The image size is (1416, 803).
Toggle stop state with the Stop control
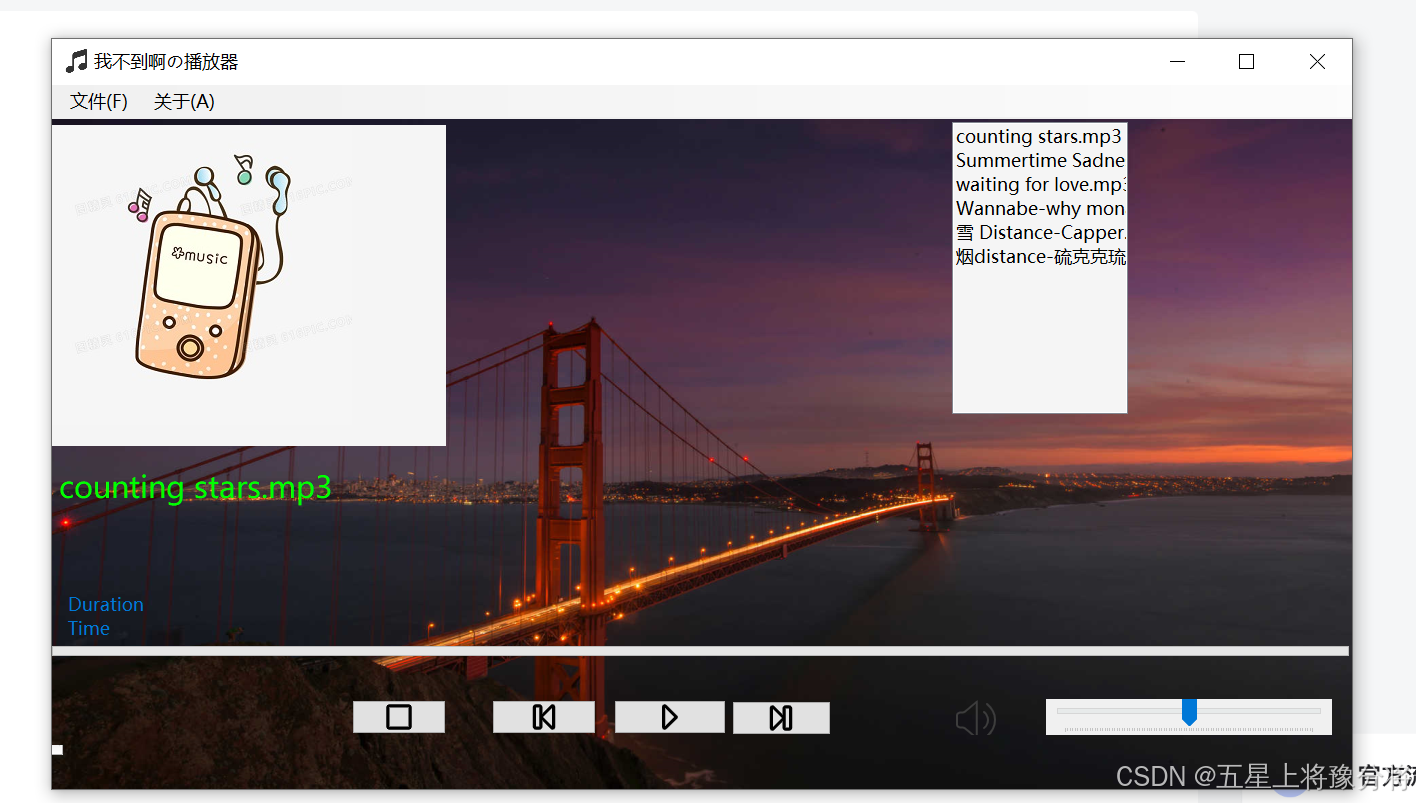(x=398, y=716)
